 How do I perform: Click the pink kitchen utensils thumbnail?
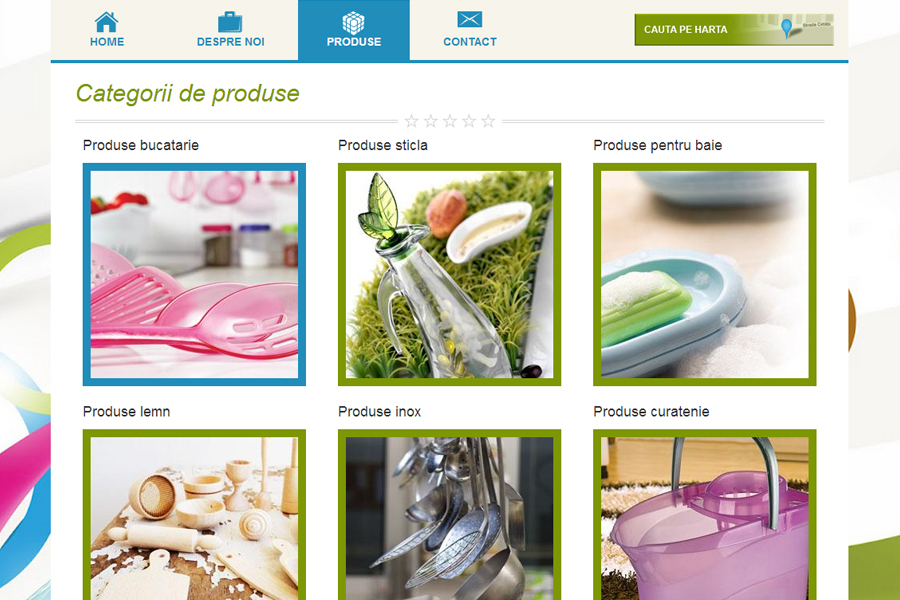pyautogui.click(x=194, y=274)
